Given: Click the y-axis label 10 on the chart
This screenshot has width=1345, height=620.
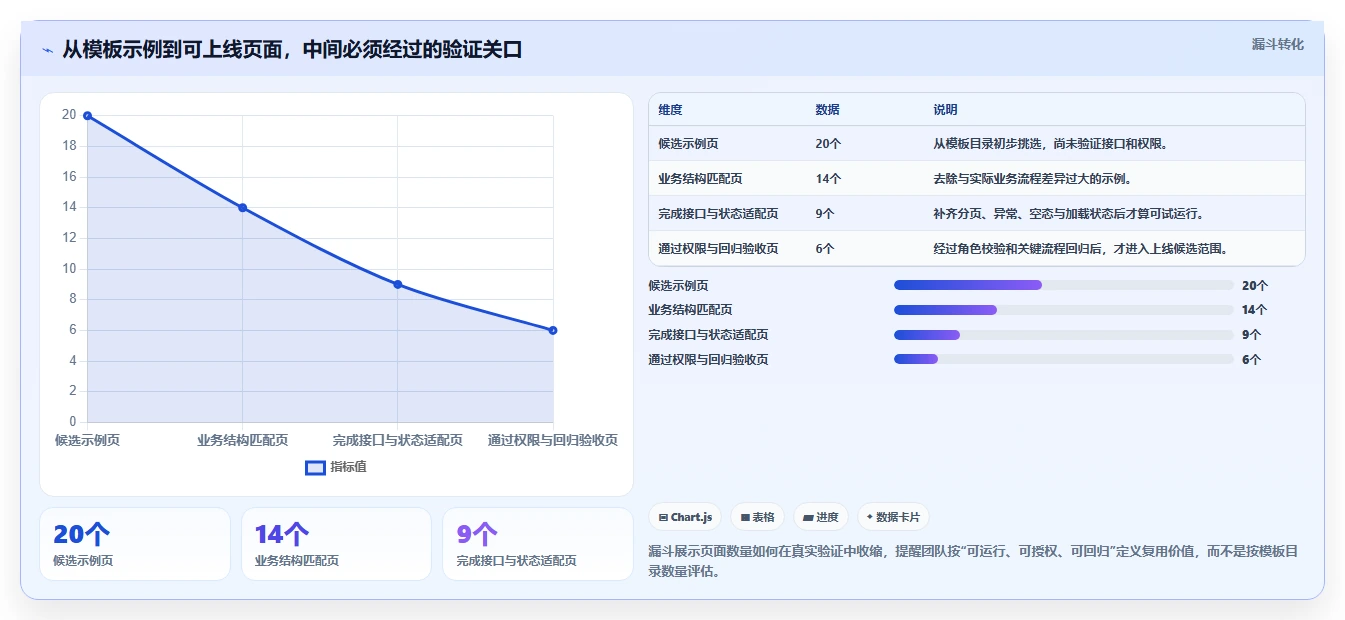Looking at the screenshot, I should pyautogui.click(x=69, y=268).
